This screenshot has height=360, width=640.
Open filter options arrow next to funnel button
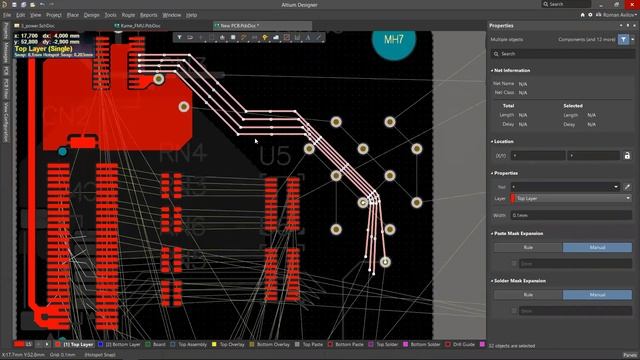click(x=633, y=40)
